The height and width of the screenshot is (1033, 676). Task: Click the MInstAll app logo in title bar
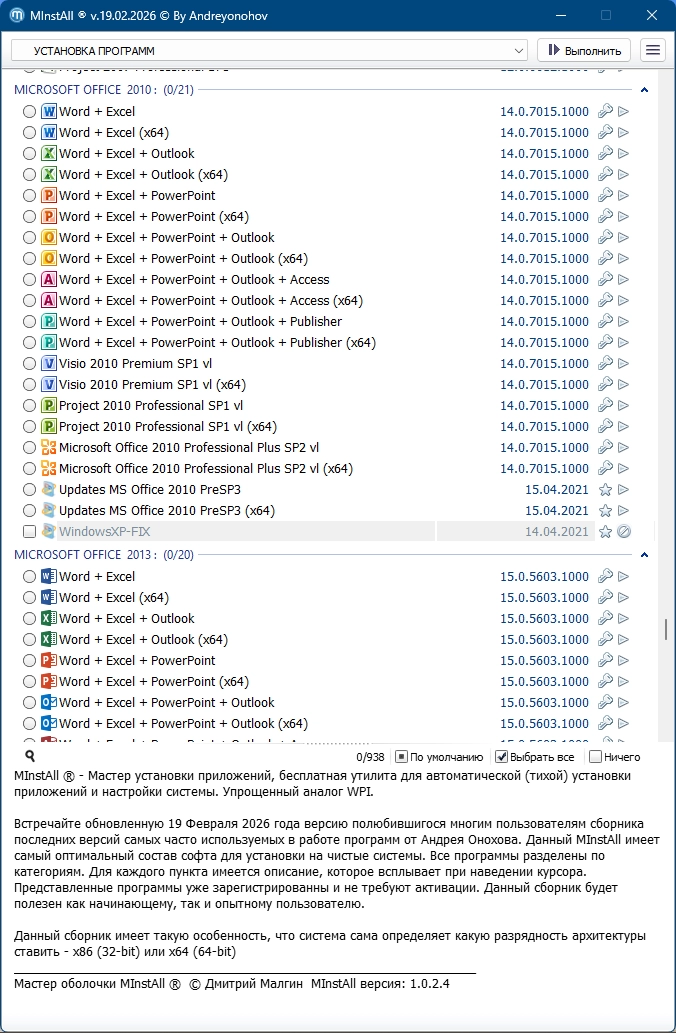click(17, 15)
